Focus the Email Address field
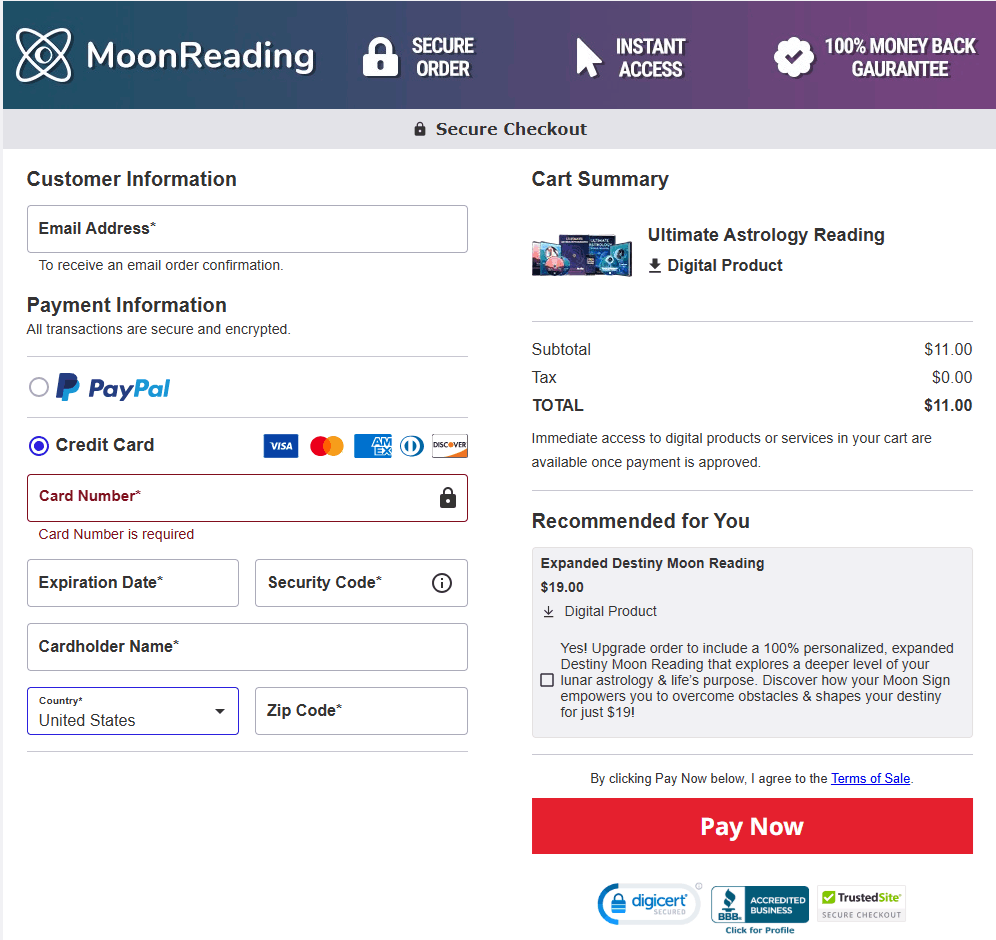996x940 pixels. click(x=247, y=229)
